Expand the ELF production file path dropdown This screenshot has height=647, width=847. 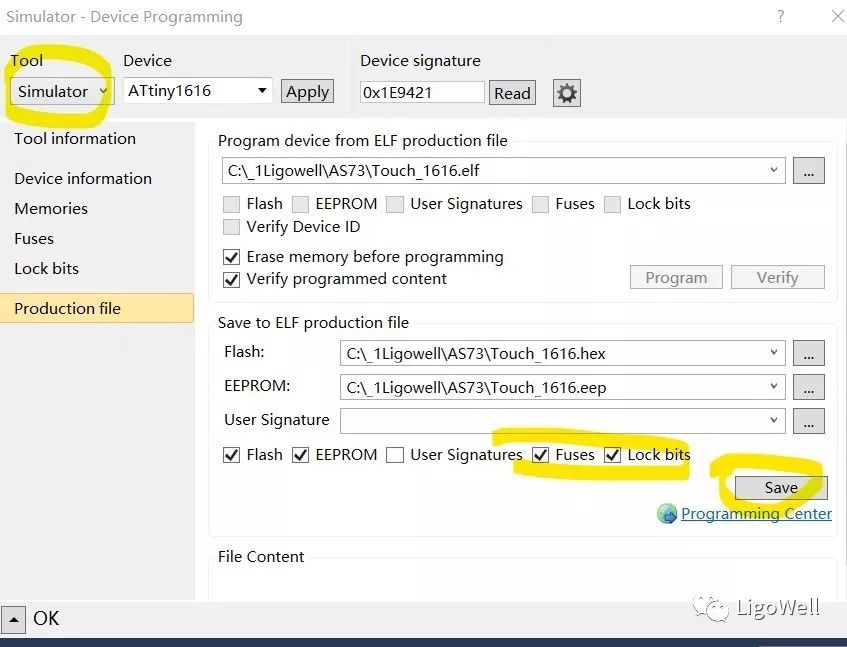(x=774, y=170)
